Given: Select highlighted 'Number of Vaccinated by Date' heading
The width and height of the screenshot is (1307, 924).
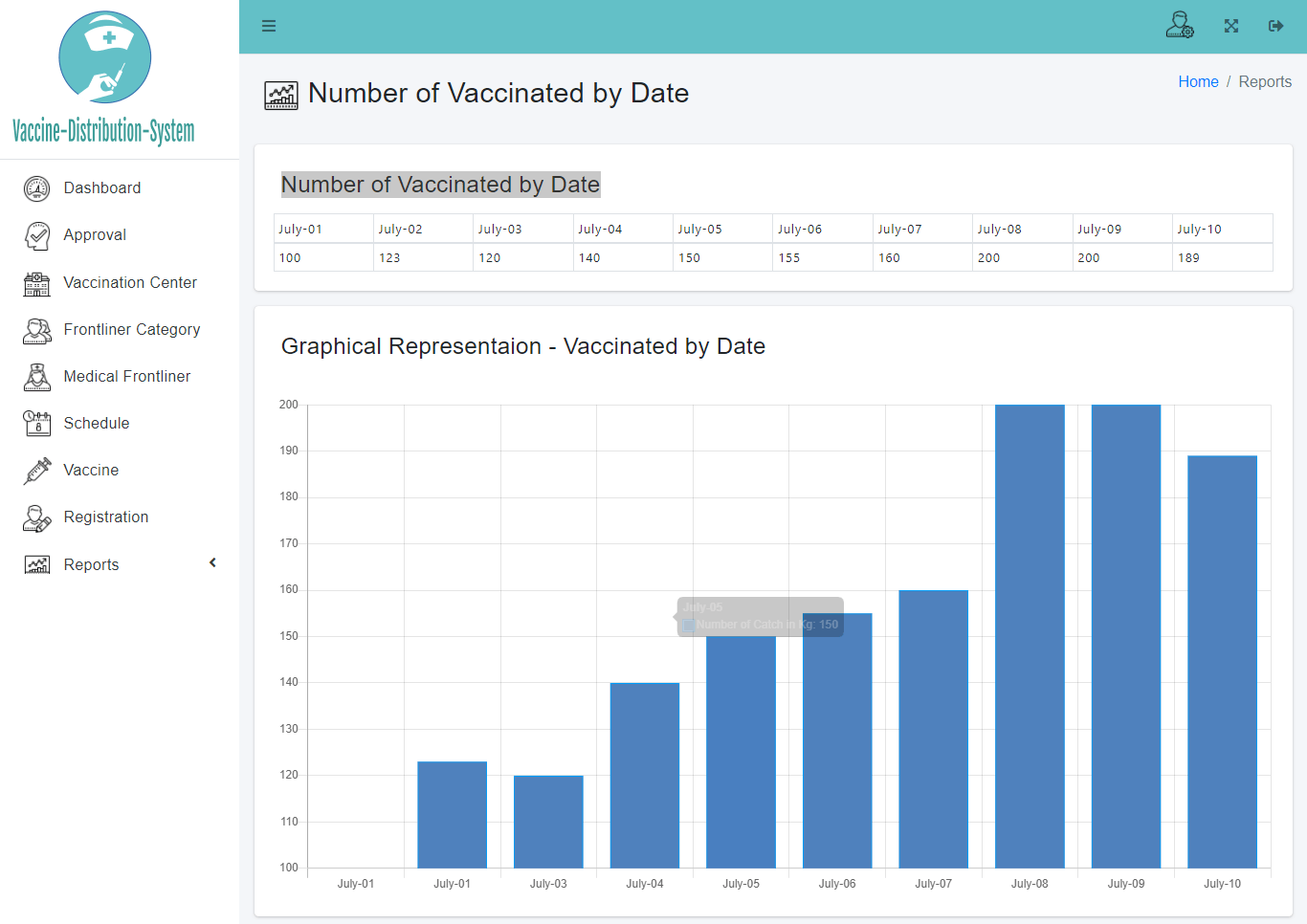Looking at the screenshot, I should click(440, 185).
